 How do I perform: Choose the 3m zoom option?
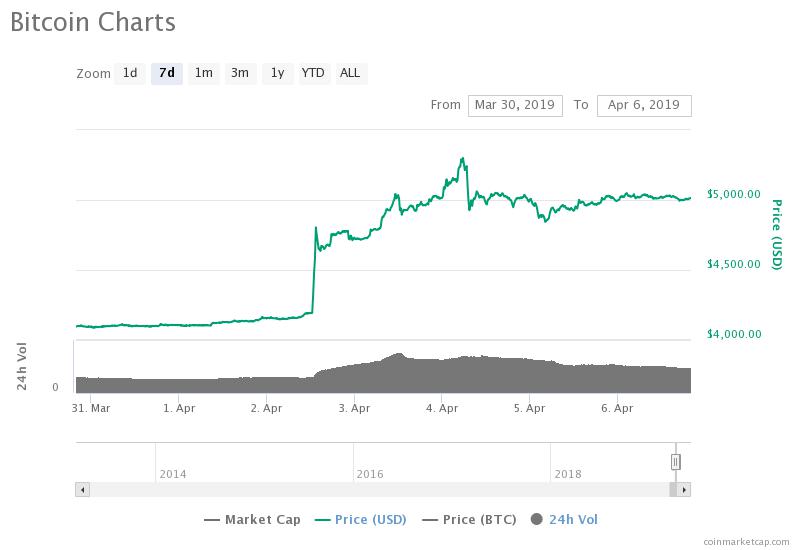240,73
